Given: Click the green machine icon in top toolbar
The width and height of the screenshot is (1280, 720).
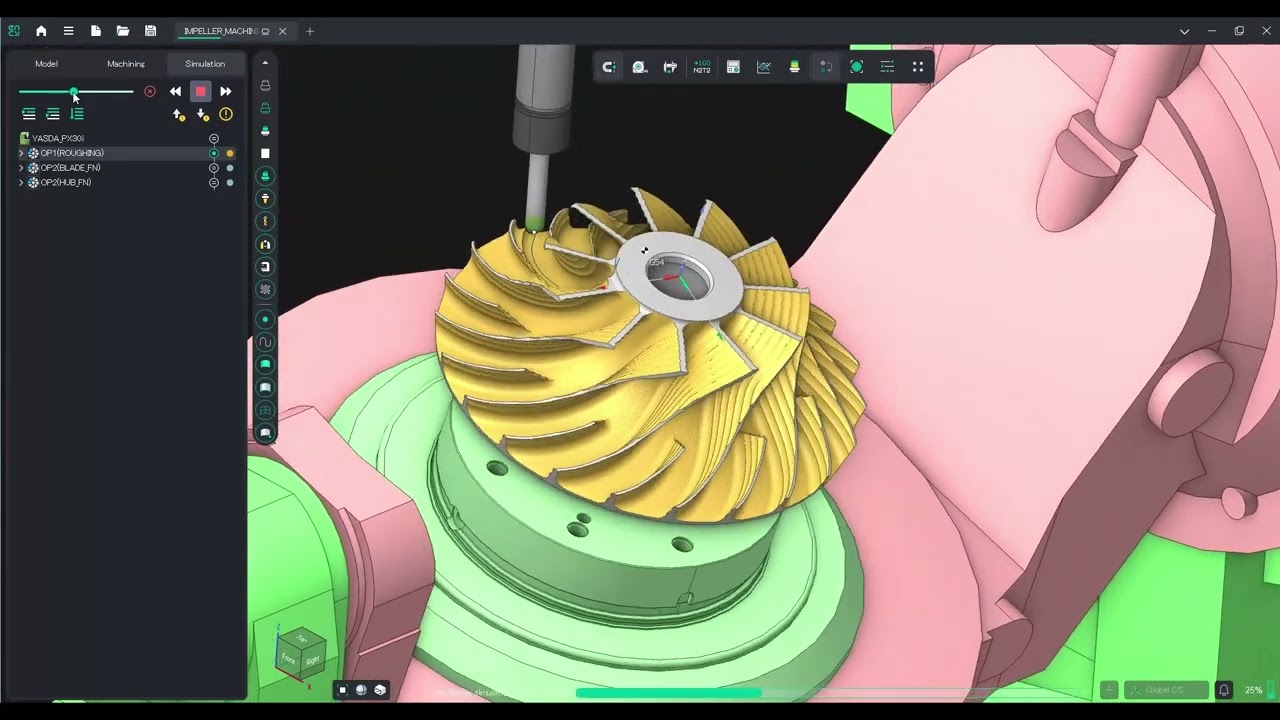Looking at the screenshot, I should (x=795, y=67).
